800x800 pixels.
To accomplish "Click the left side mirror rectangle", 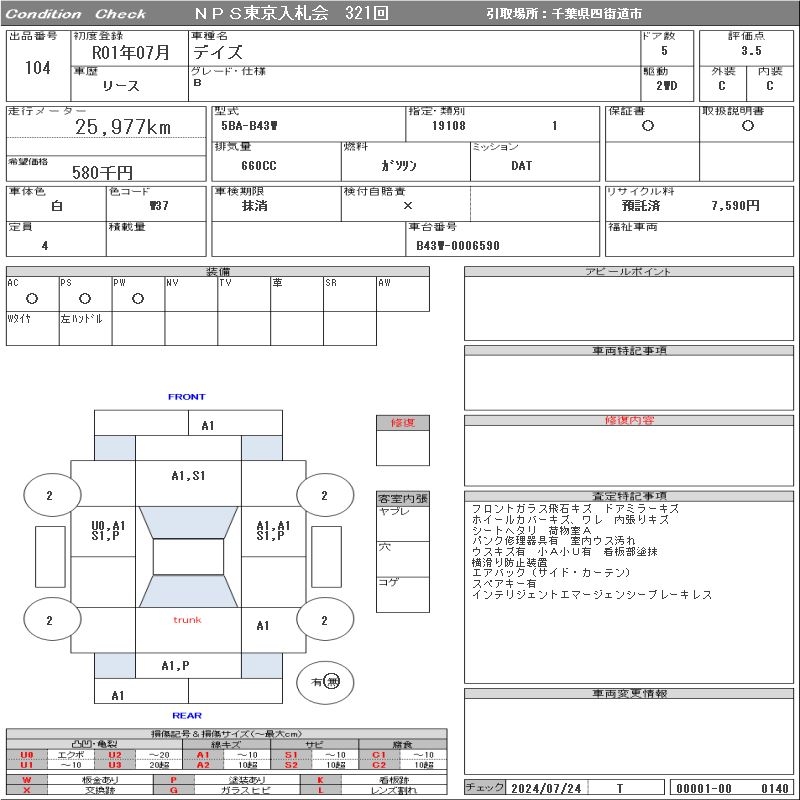I will (x=50, y=557).
